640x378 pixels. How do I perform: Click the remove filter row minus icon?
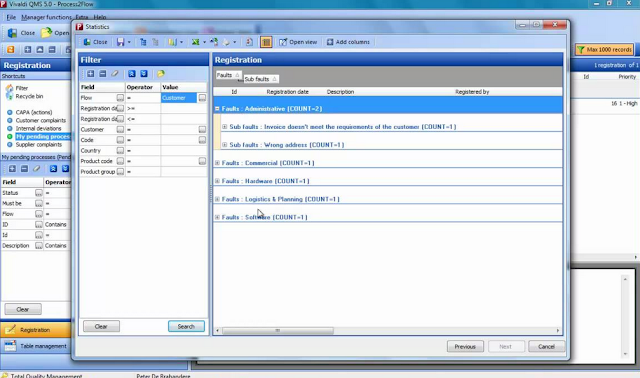coord(103,74)
